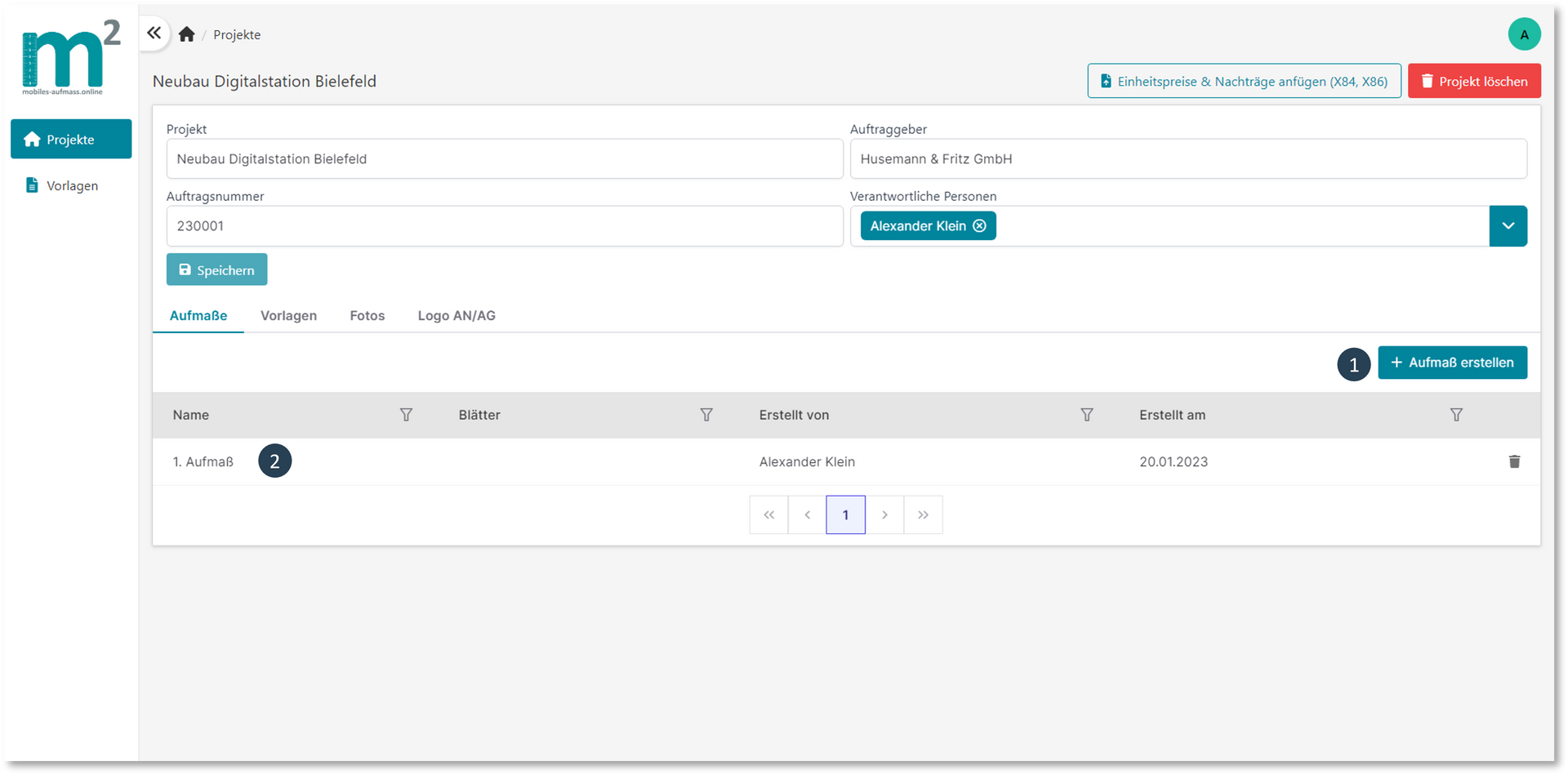Switch to the Fotos tab
Viewport: 1568px width, 775px height.
tap(367, 315)
